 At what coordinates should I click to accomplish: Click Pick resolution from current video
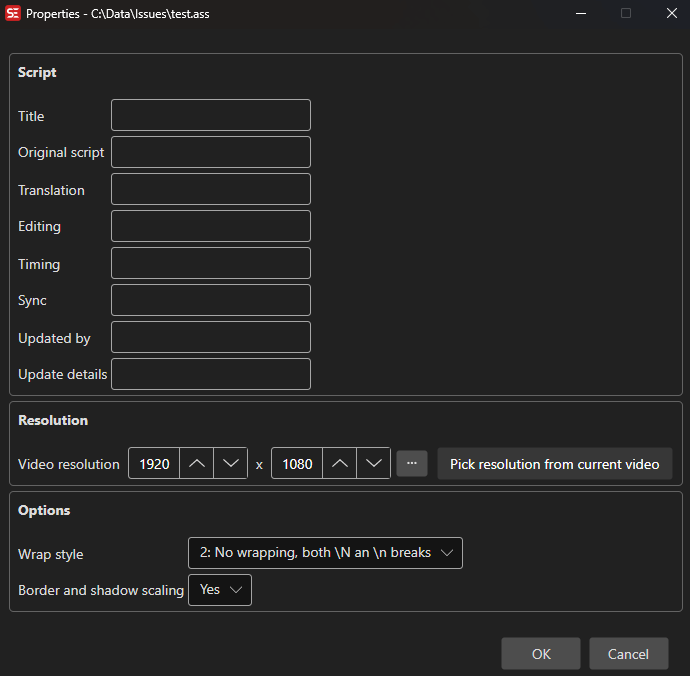[x=554, y=463]
